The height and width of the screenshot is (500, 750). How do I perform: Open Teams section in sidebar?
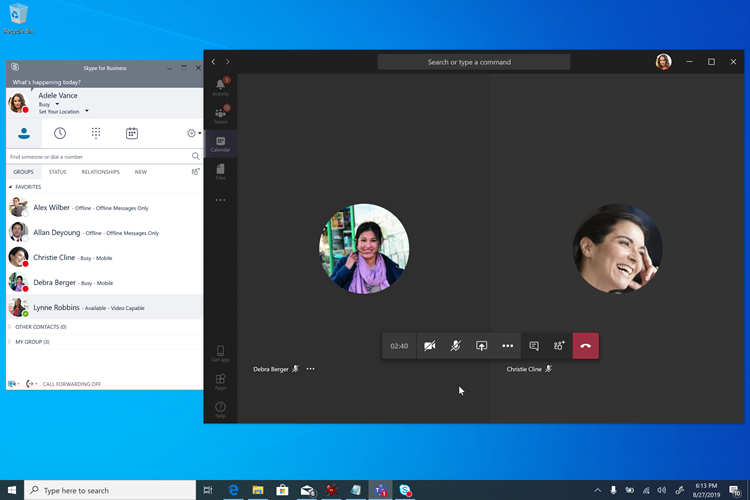pyautogui.click(x=220, y=115)
